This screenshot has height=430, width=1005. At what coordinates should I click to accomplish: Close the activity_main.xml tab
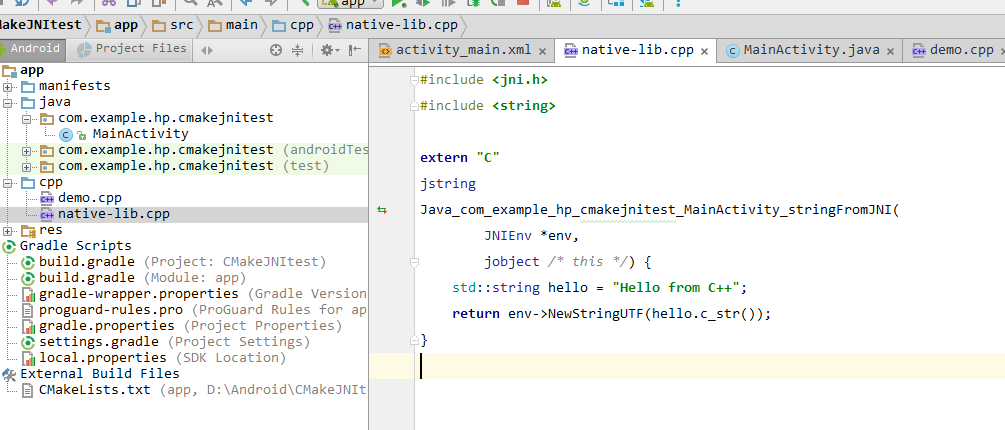click(x=542, y=51)
